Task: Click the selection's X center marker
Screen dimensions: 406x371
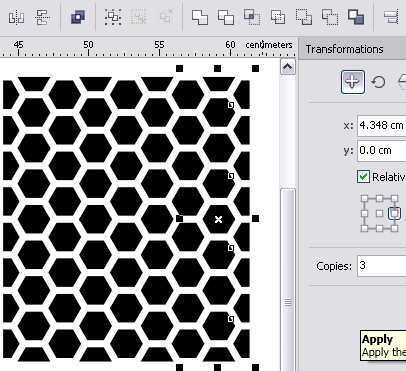Action: tap(218, 219)
